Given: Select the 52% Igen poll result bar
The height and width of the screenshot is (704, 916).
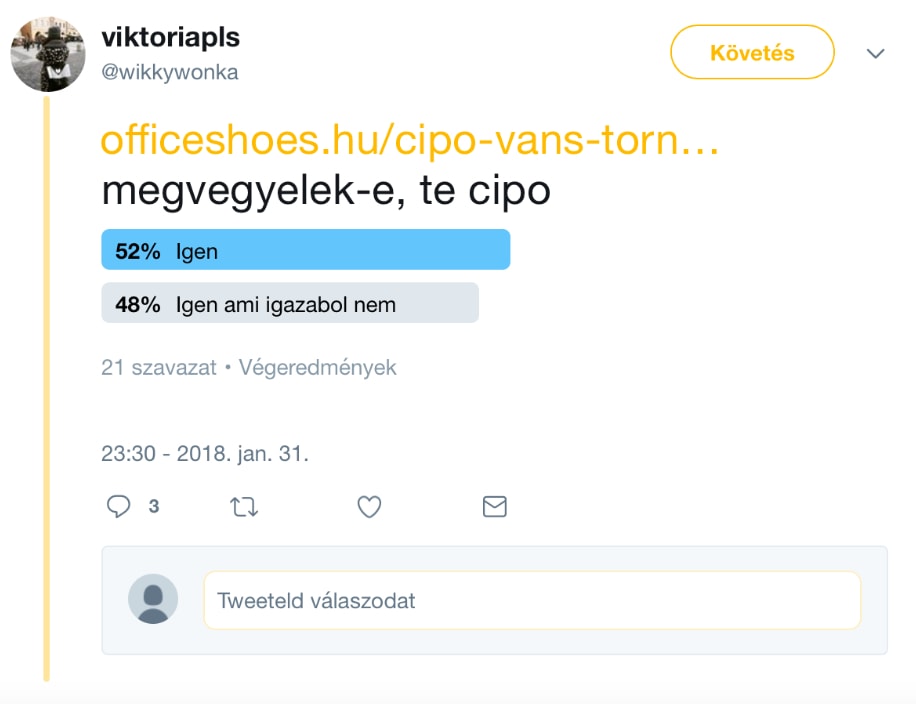Looking at the screenshot, I should tap(305, 250).
